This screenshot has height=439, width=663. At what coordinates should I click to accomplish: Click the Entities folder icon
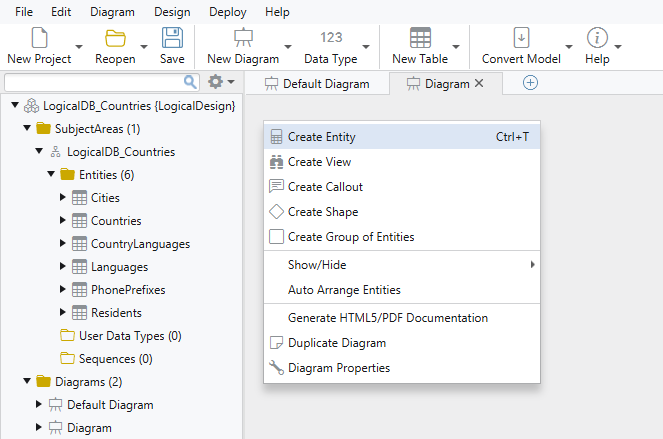point(67,175)
